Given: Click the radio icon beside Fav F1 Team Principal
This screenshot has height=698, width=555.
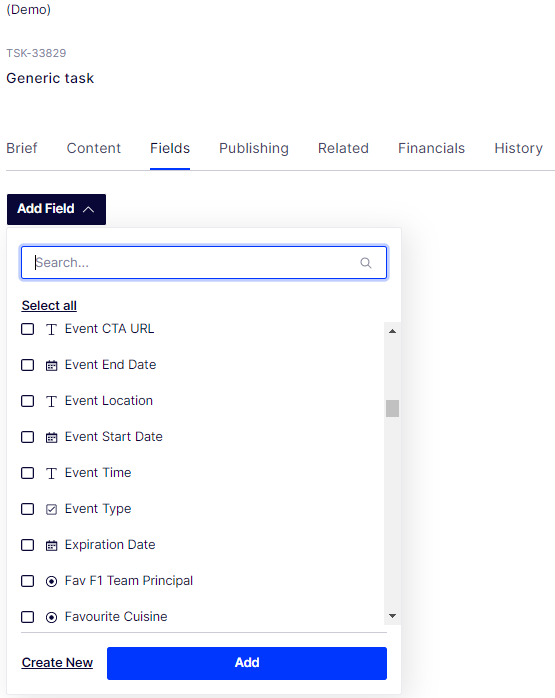Looking at the screenshot, I should click(x=52, y=581).
